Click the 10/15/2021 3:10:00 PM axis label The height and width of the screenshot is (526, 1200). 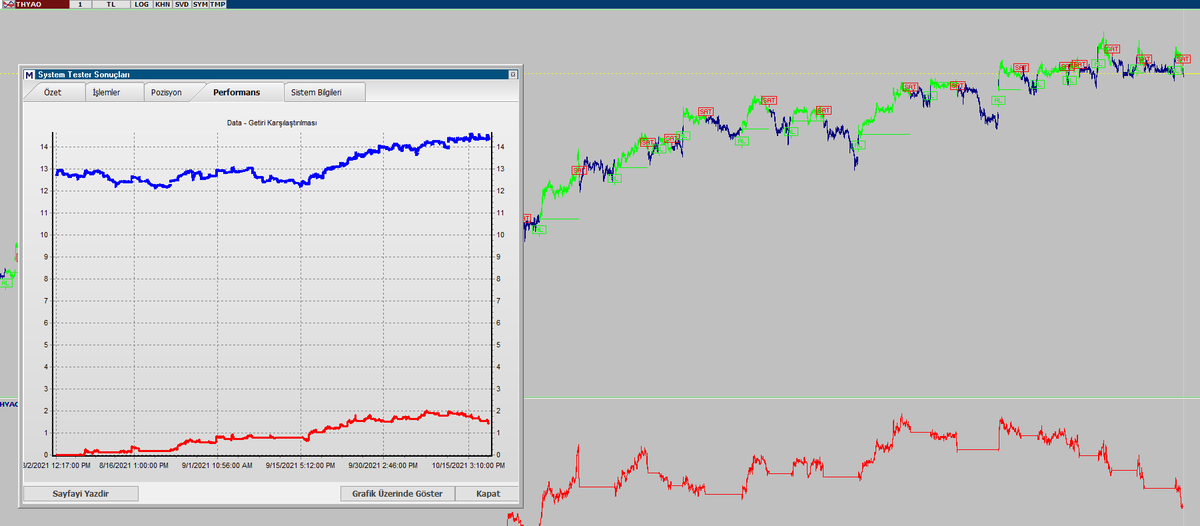click(467, 465)
